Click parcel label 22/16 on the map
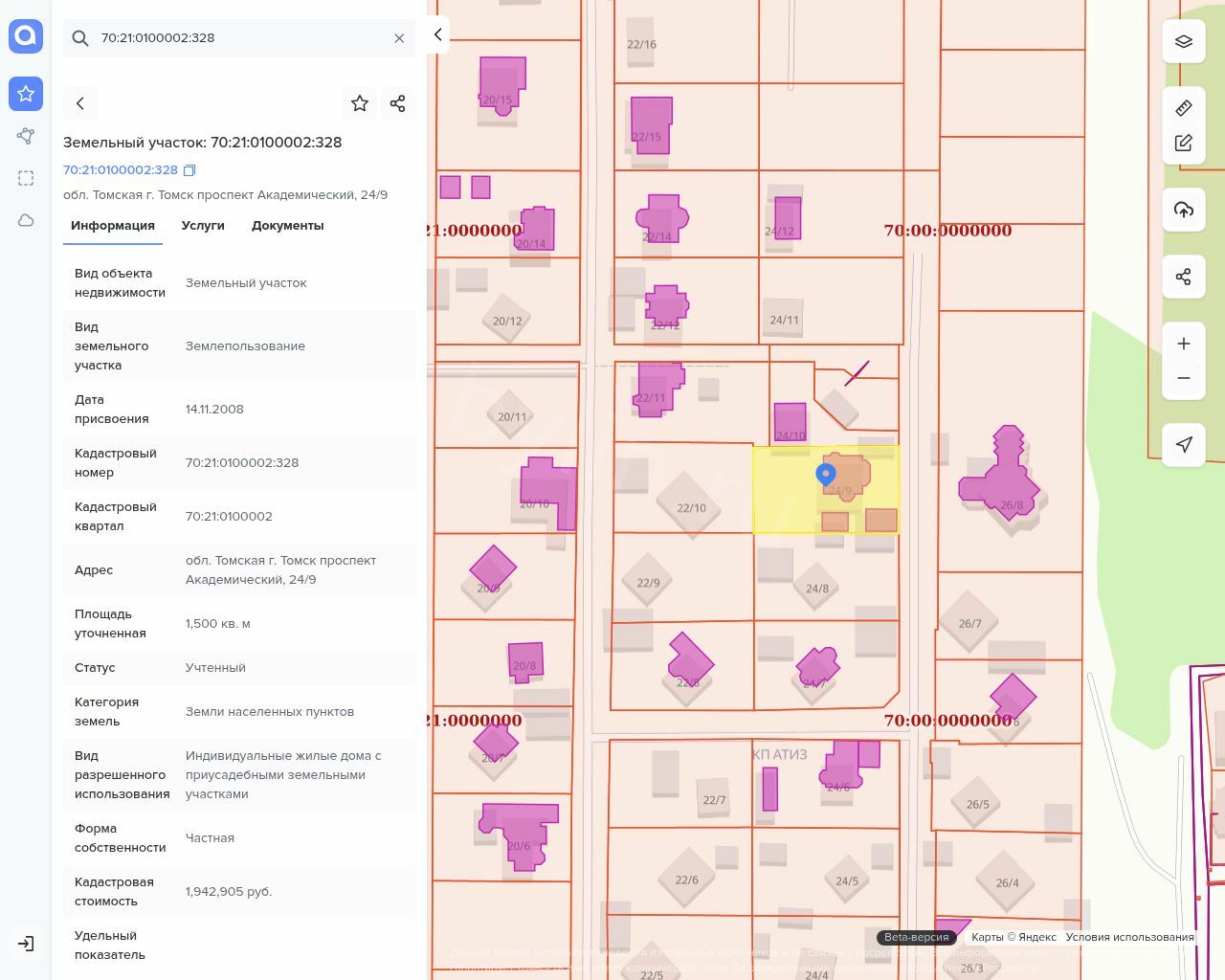Screen dimensions: 1225x980 tap(641, 44)
